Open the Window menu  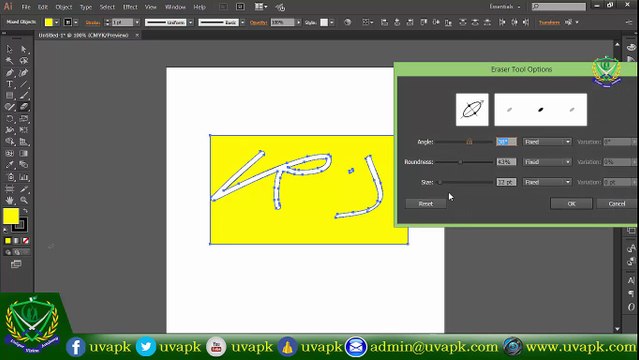pos(175,7)
